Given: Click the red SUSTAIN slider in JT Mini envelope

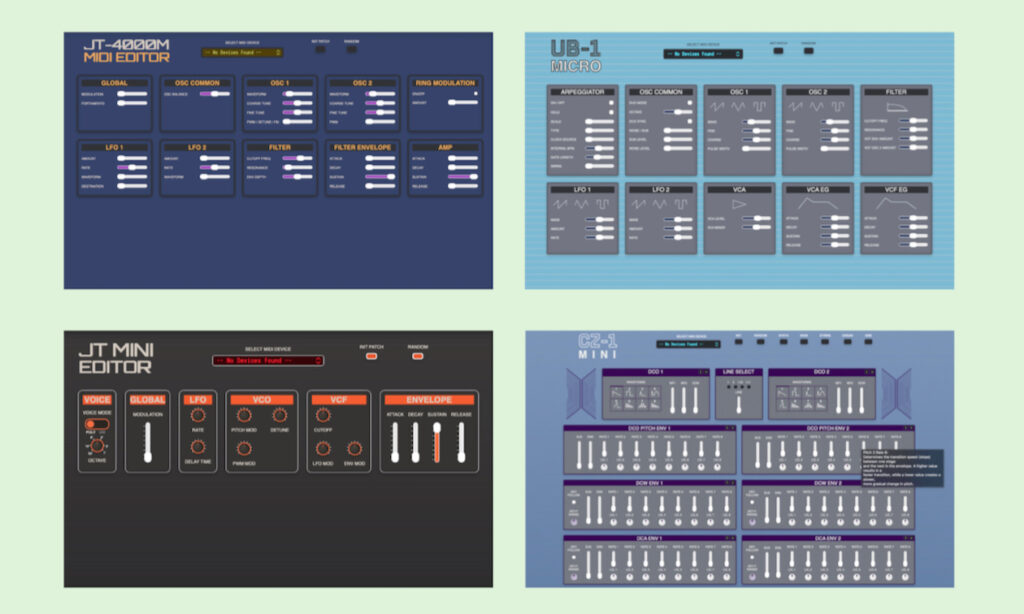Looking at the screenshot, I should [436, 440].
